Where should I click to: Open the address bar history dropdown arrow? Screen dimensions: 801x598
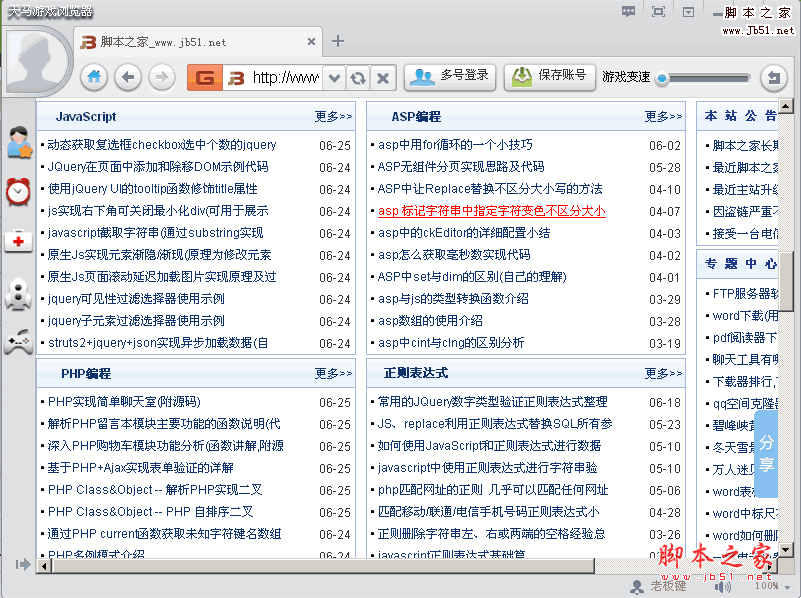[x=335, y=77]
